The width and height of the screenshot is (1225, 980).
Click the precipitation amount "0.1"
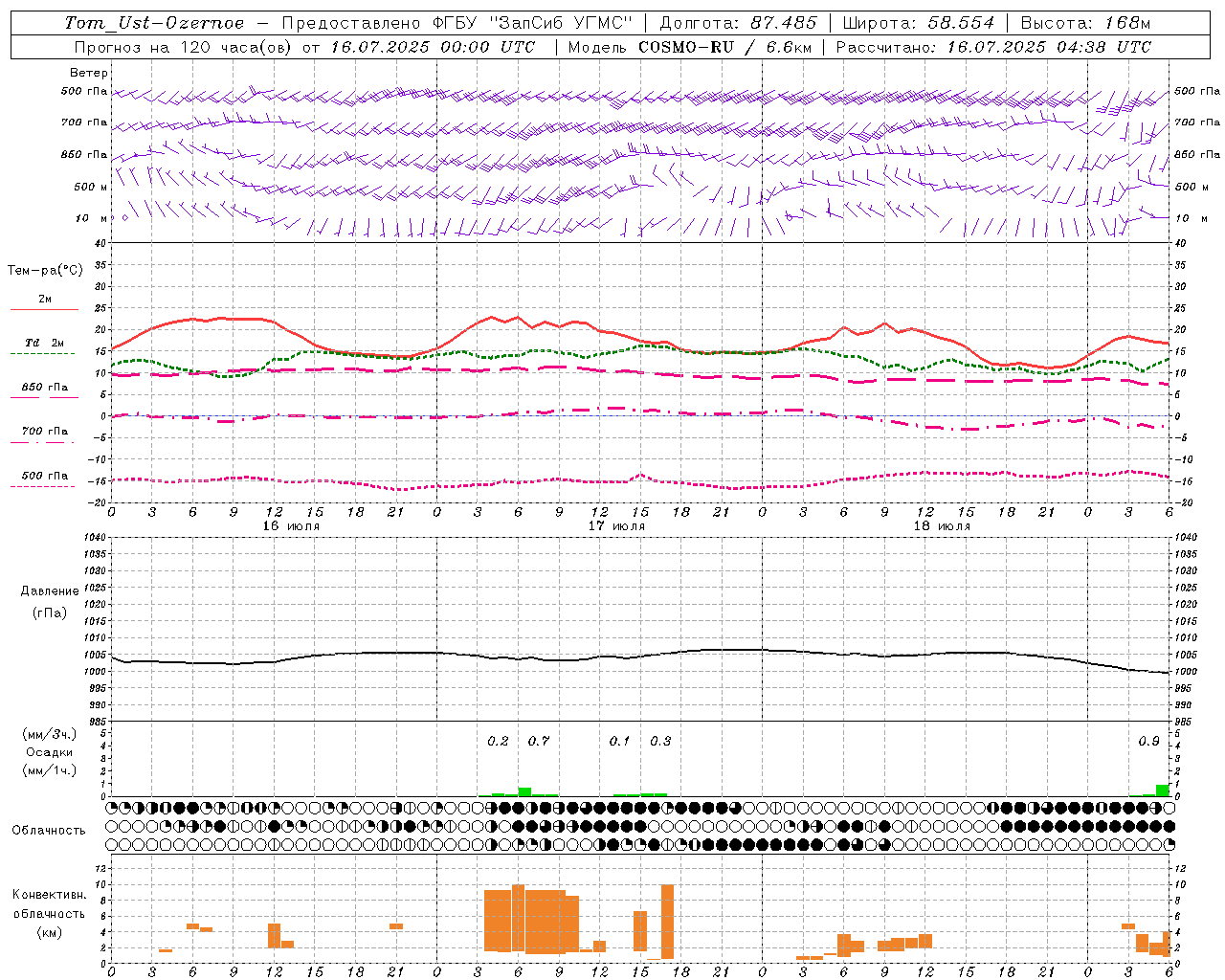(620, 741)
